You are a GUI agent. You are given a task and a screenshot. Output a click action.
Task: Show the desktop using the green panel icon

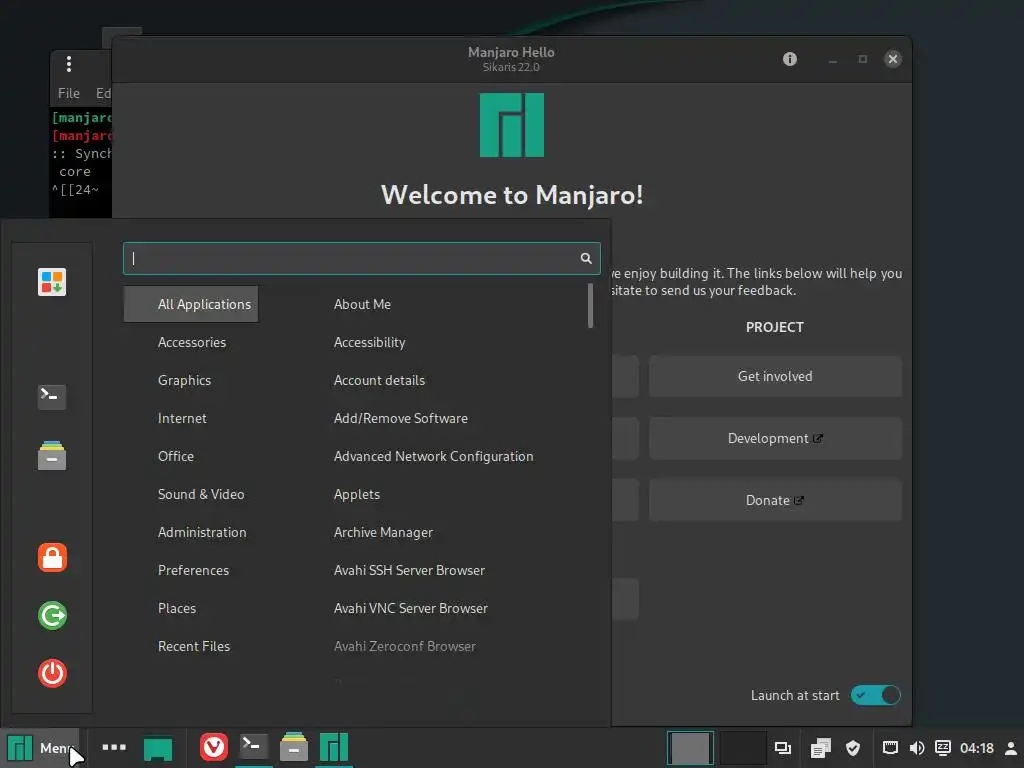point(158,748)
